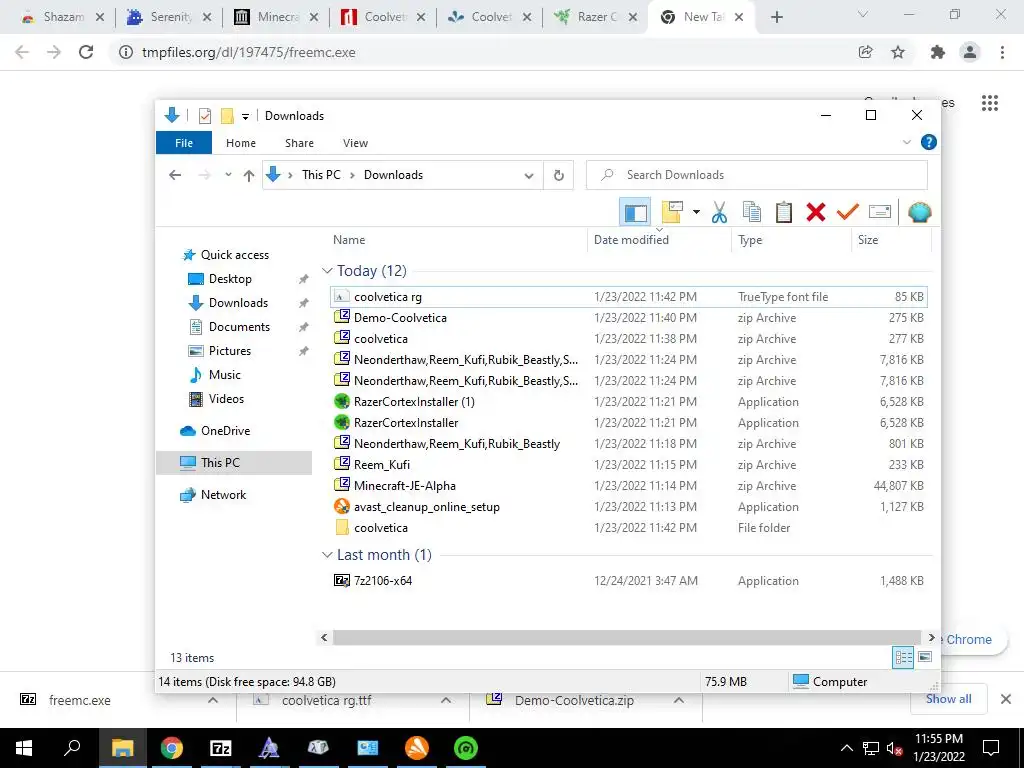
Task: Click the Paste clipboard icon
Action: coord(784,212)
